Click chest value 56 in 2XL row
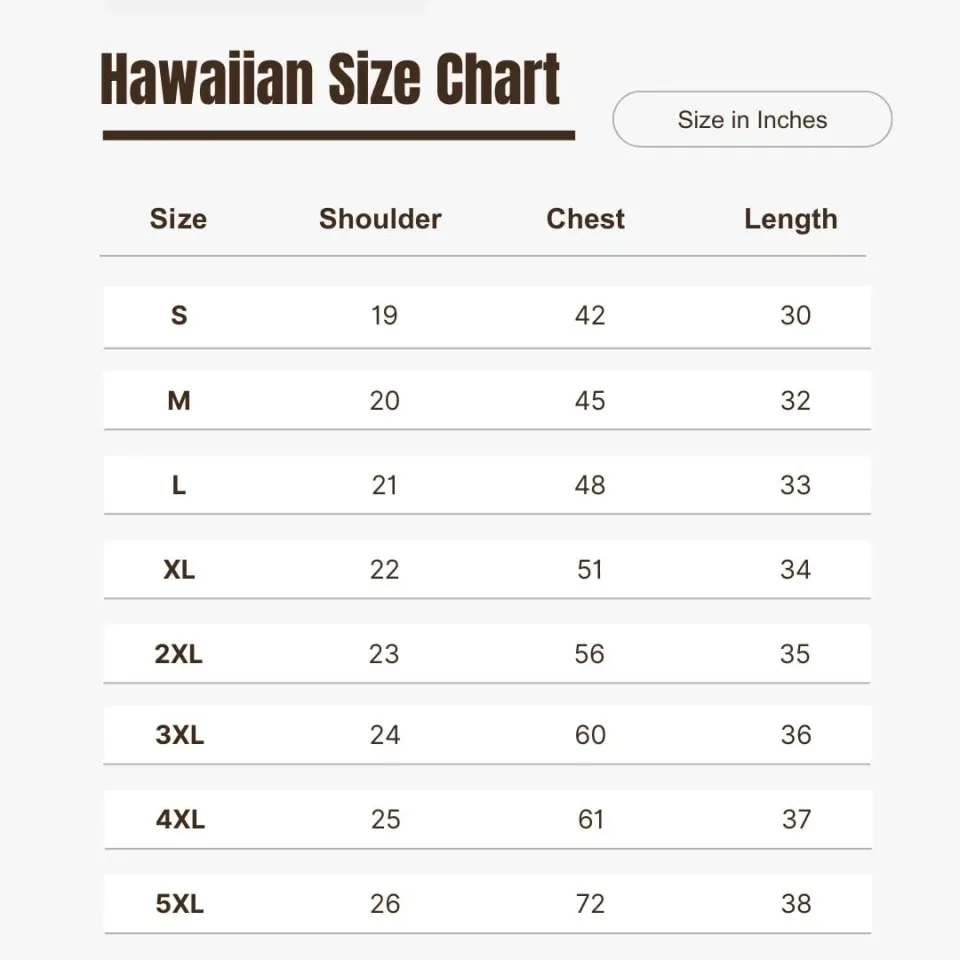This screenshot has height=960, width=960. coord(590,654)
